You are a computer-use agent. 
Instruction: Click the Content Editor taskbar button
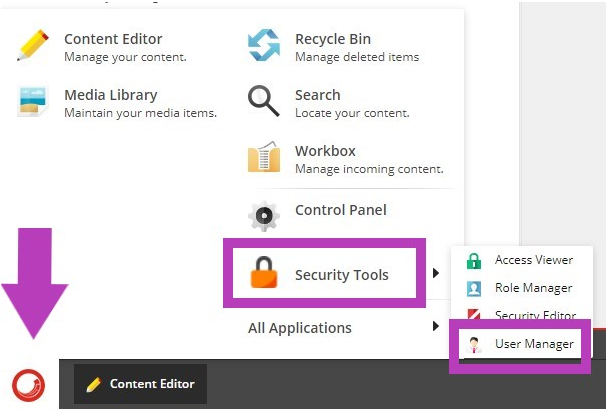(x=140, y=384)
